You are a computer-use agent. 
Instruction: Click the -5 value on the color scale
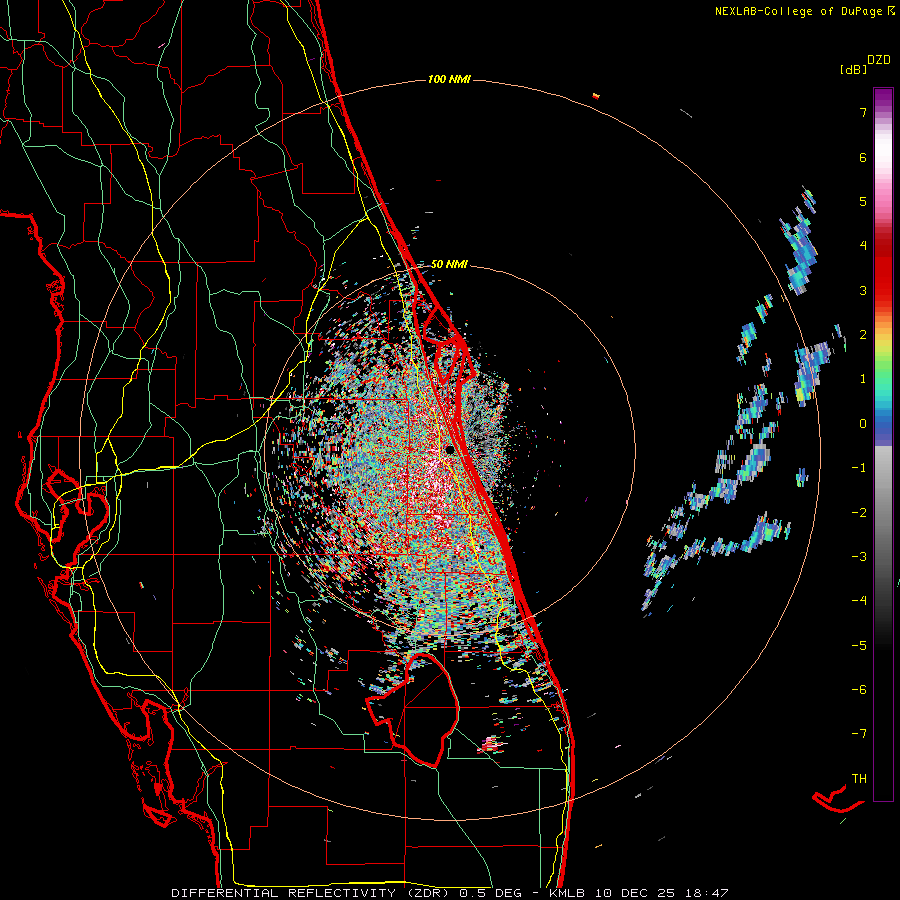pos(859,646)
